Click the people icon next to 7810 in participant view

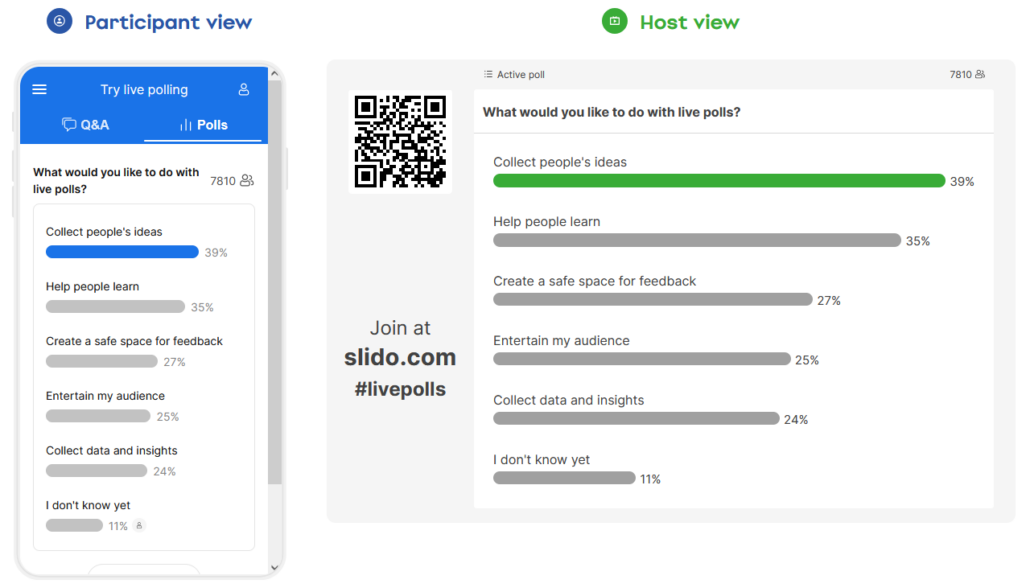247,181
